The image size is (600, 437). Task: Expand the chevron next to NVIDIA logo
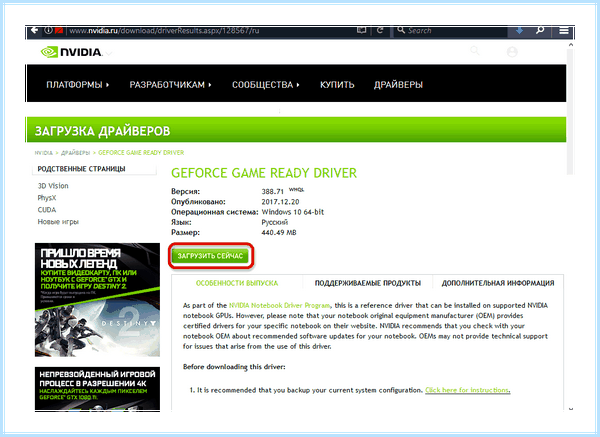[108, 53]
